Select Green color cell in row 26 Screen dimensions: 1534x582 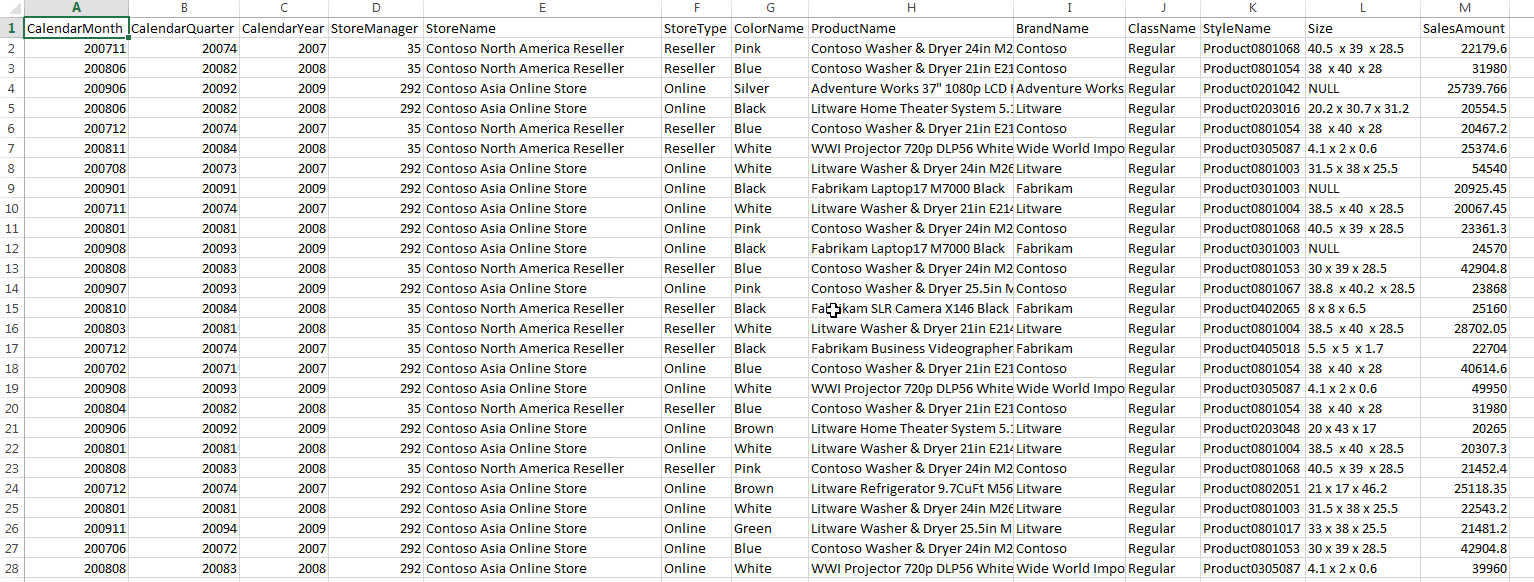(x=769, y=528)
